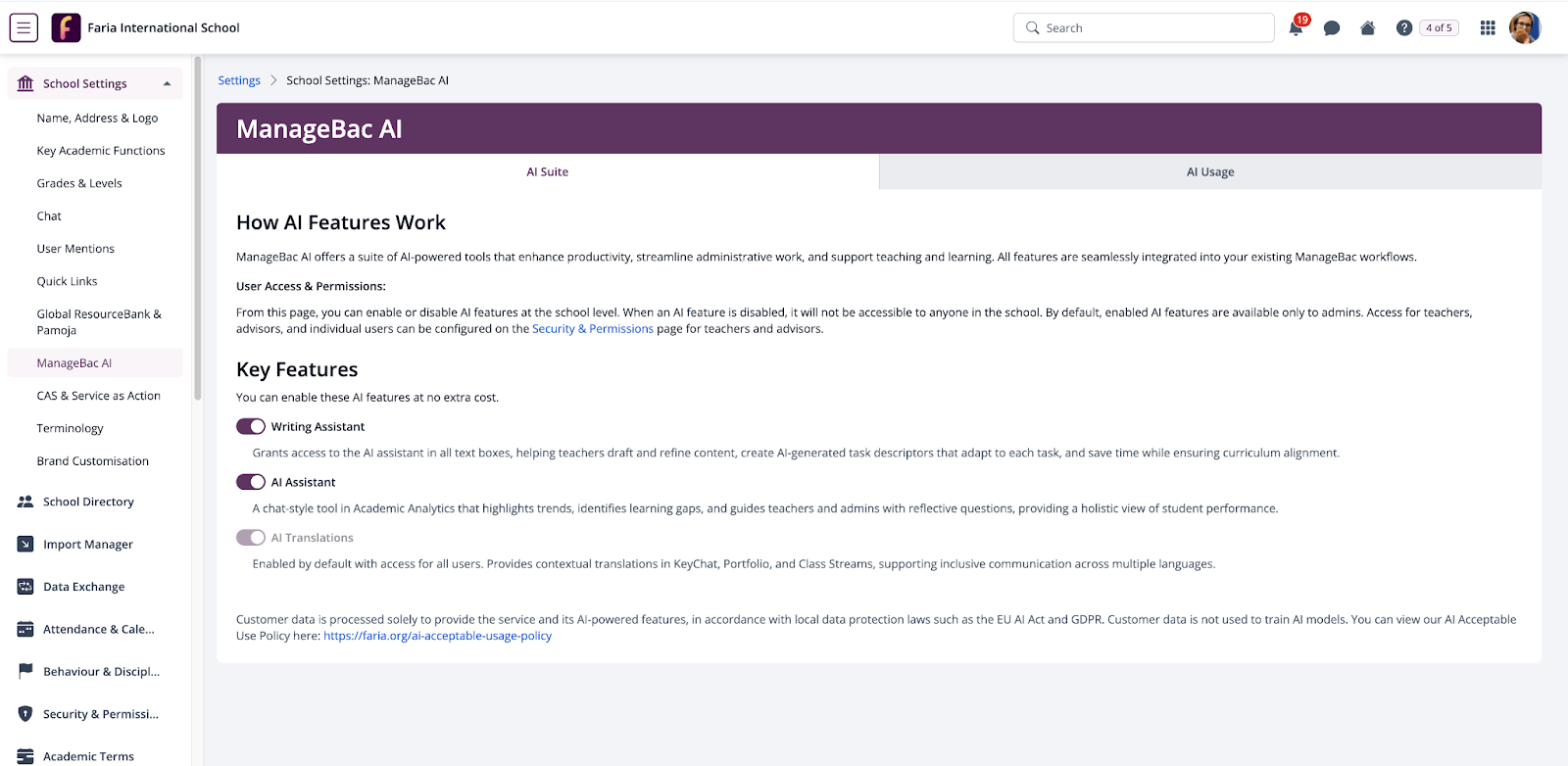1568x766 pixels.
Task: Open the help question mark icon
Action: point(1403,27)
